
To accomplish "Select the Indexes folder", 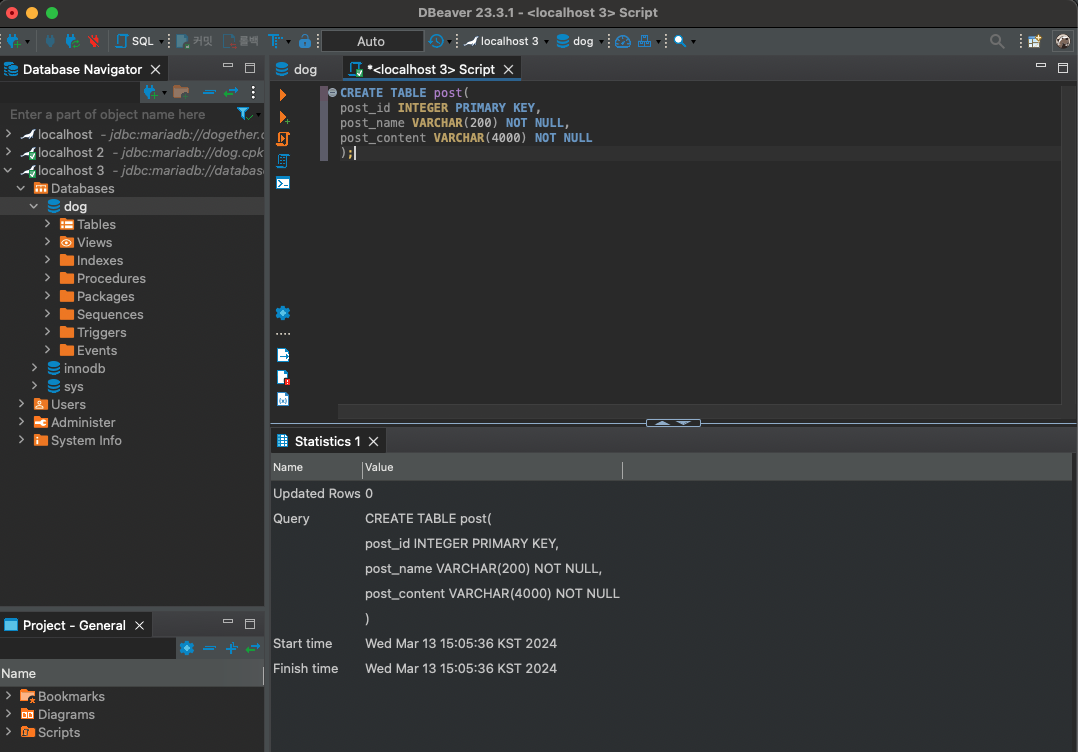I will [91, 261].
